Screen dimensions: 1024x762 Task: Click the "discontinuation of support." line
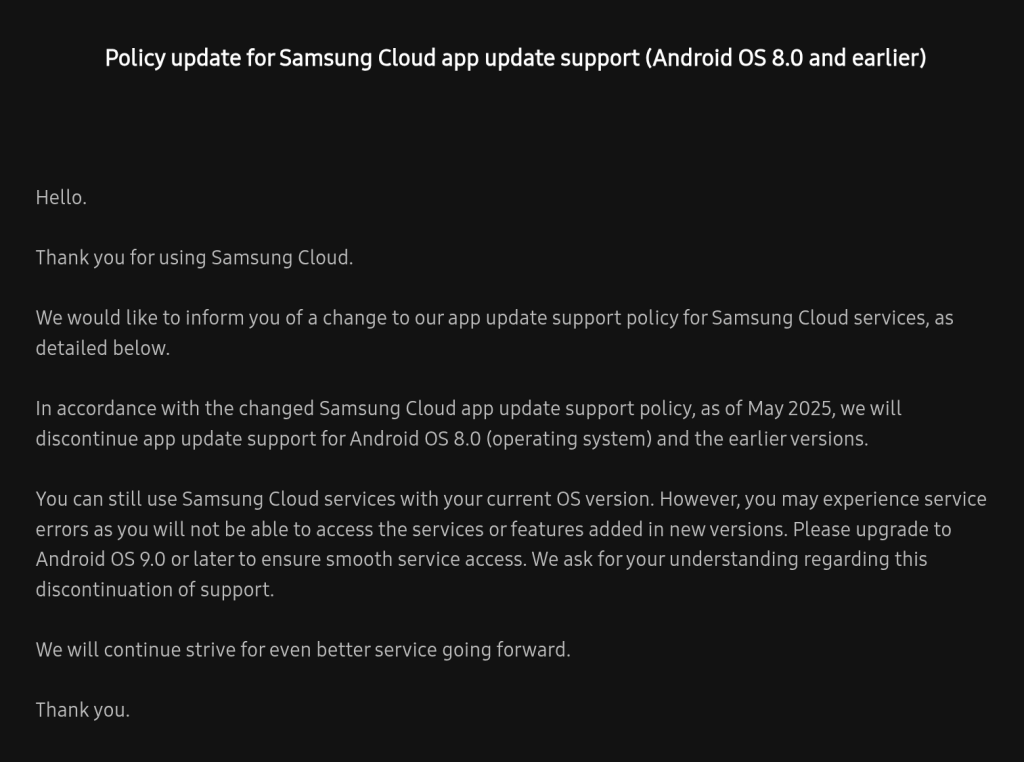[x=155, y=590]
